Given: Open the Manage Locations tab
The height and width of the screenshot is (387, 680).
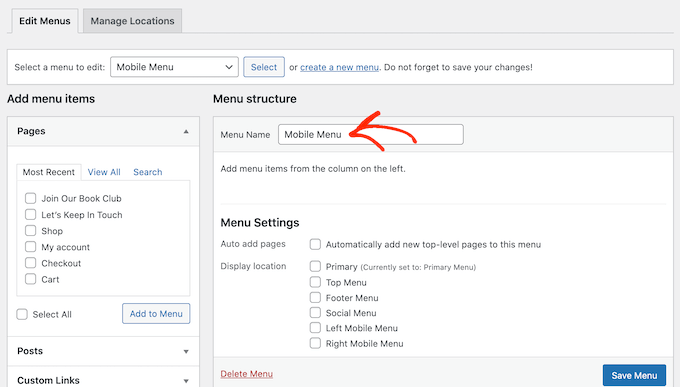Looking at the screenshot, I should pos(132,21).
